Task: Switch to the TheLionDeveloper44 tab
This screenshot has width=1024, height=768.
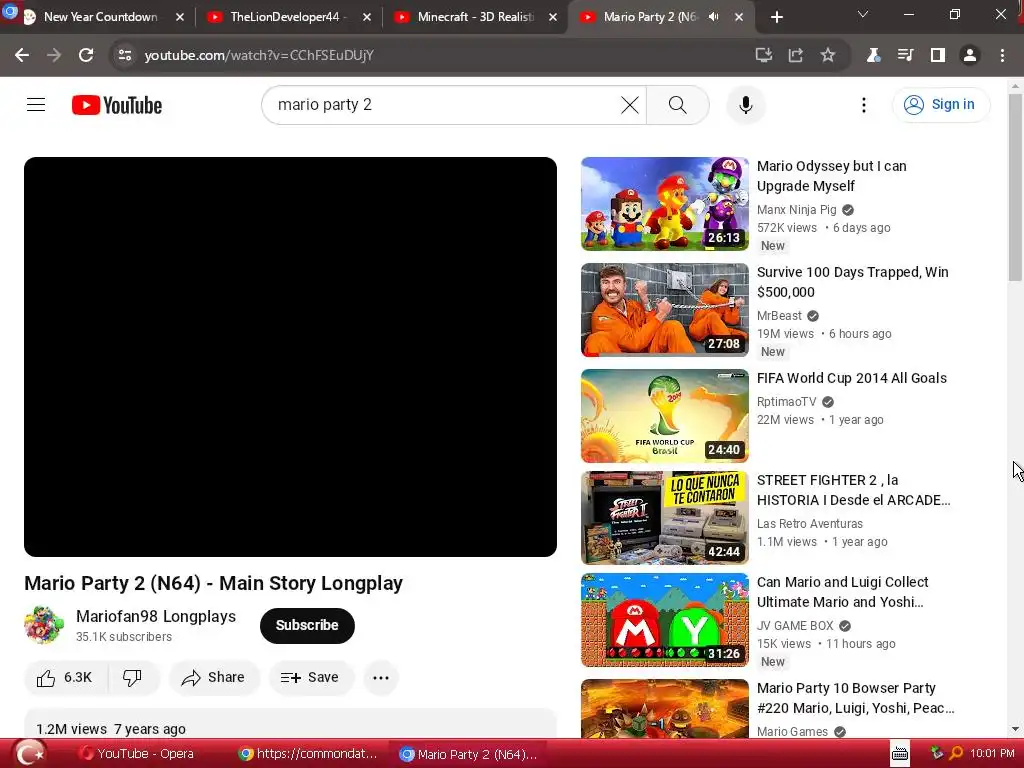Action: 287,17
